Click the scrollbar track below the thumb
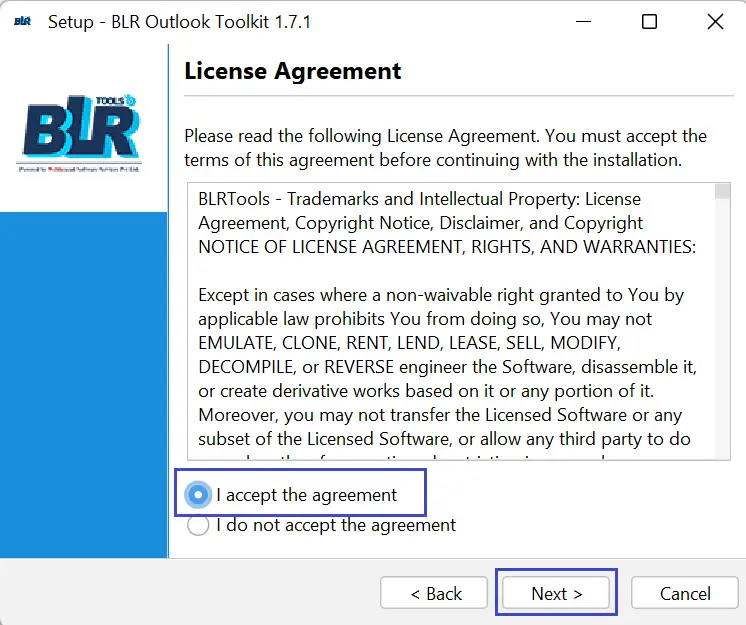The height and width of the screenshot is (625, 746). pos(723,329)
